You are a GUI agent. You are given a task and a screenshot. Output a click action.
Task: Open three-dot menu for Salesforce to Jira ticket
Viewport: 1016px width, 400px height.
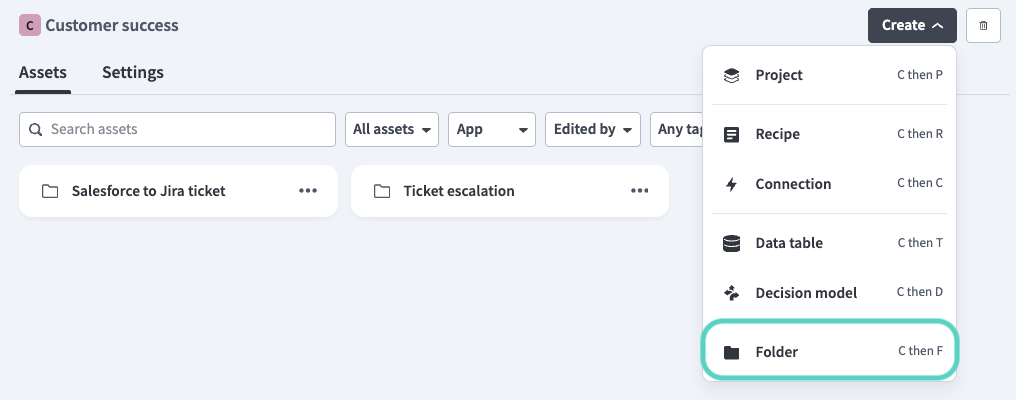[x=308, y=191]
